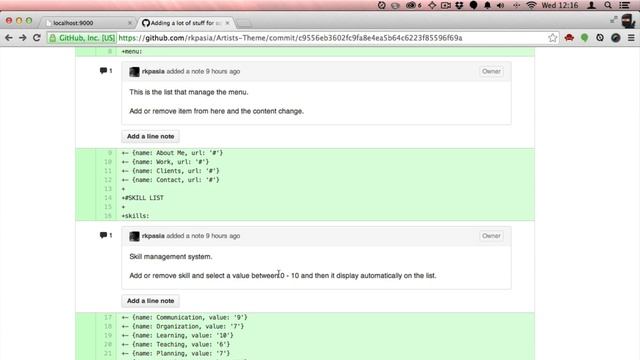
Task: Click comment bubble icon beside skill note
Action: pyautogui.click(x=103, y=235)
